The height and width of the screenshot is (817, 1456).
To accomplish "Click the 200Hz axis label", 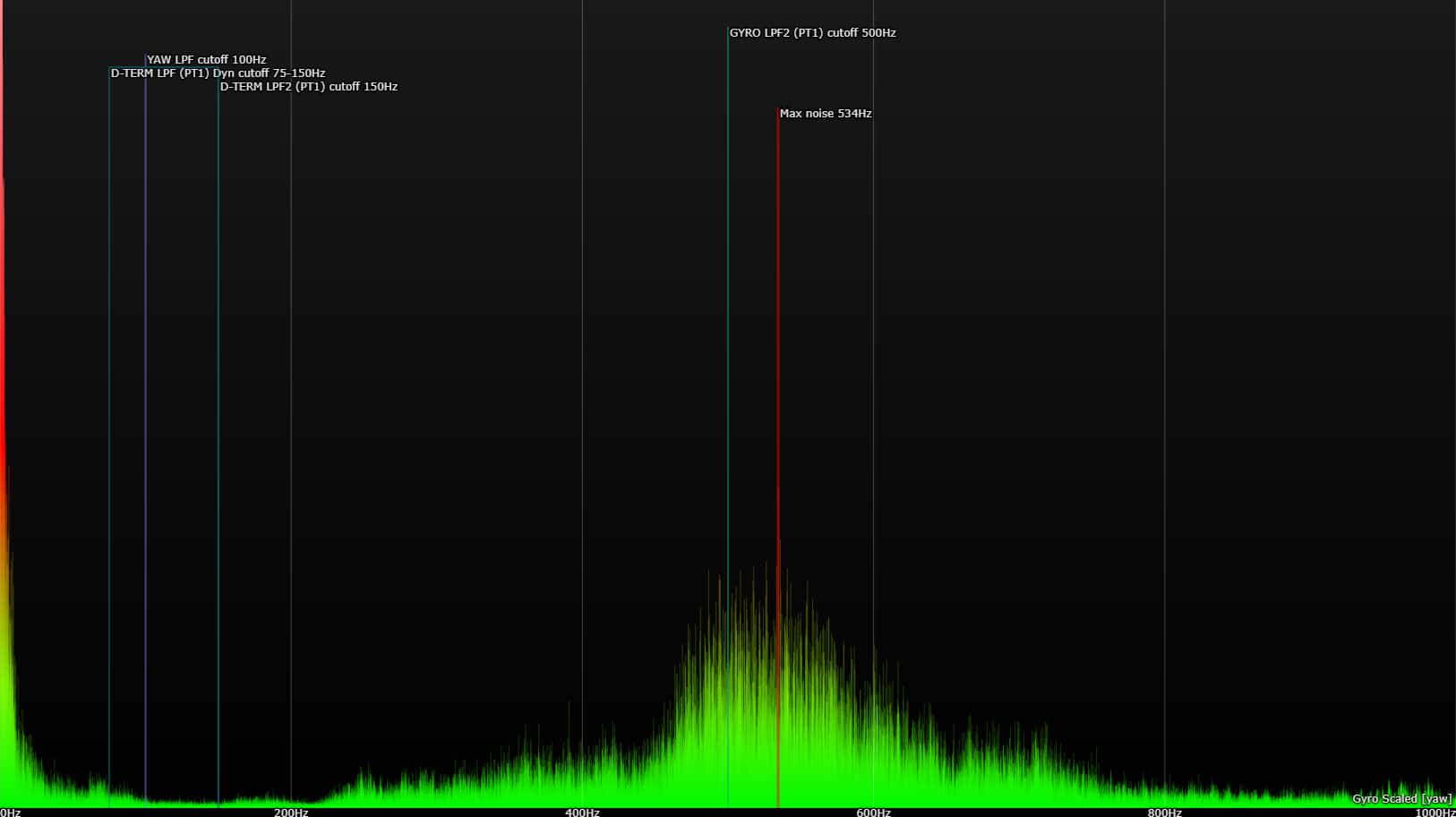I will coord(291,812).
